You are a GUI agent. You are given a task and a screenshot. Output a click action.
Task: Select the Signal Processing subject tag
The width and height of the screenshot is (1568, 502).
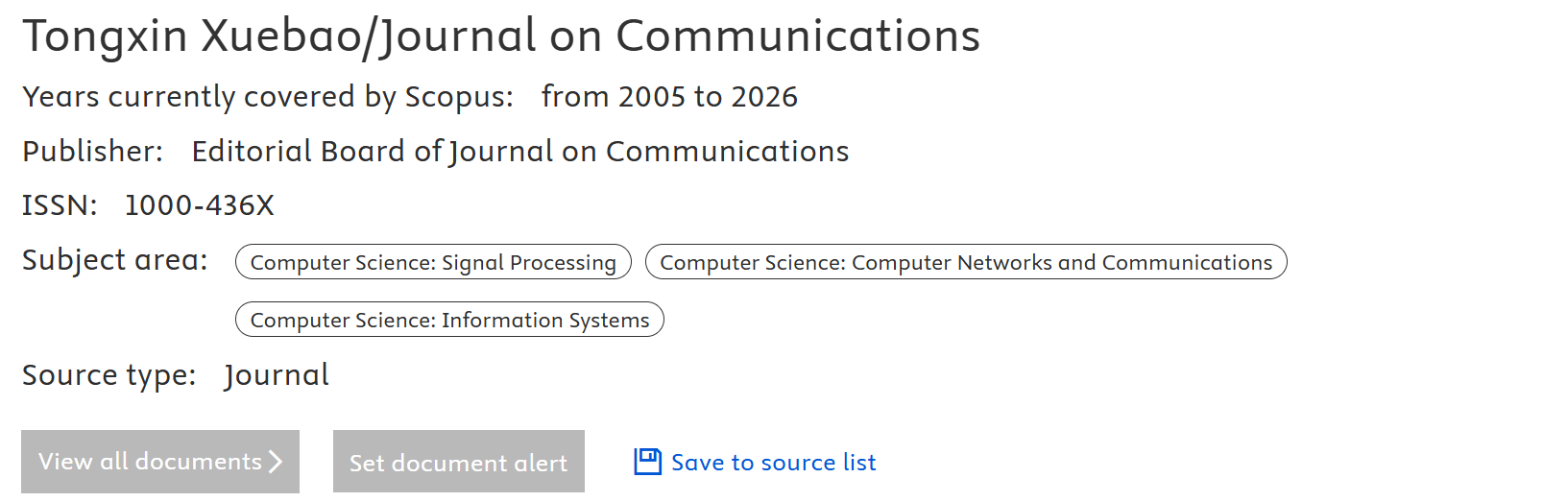433,262
